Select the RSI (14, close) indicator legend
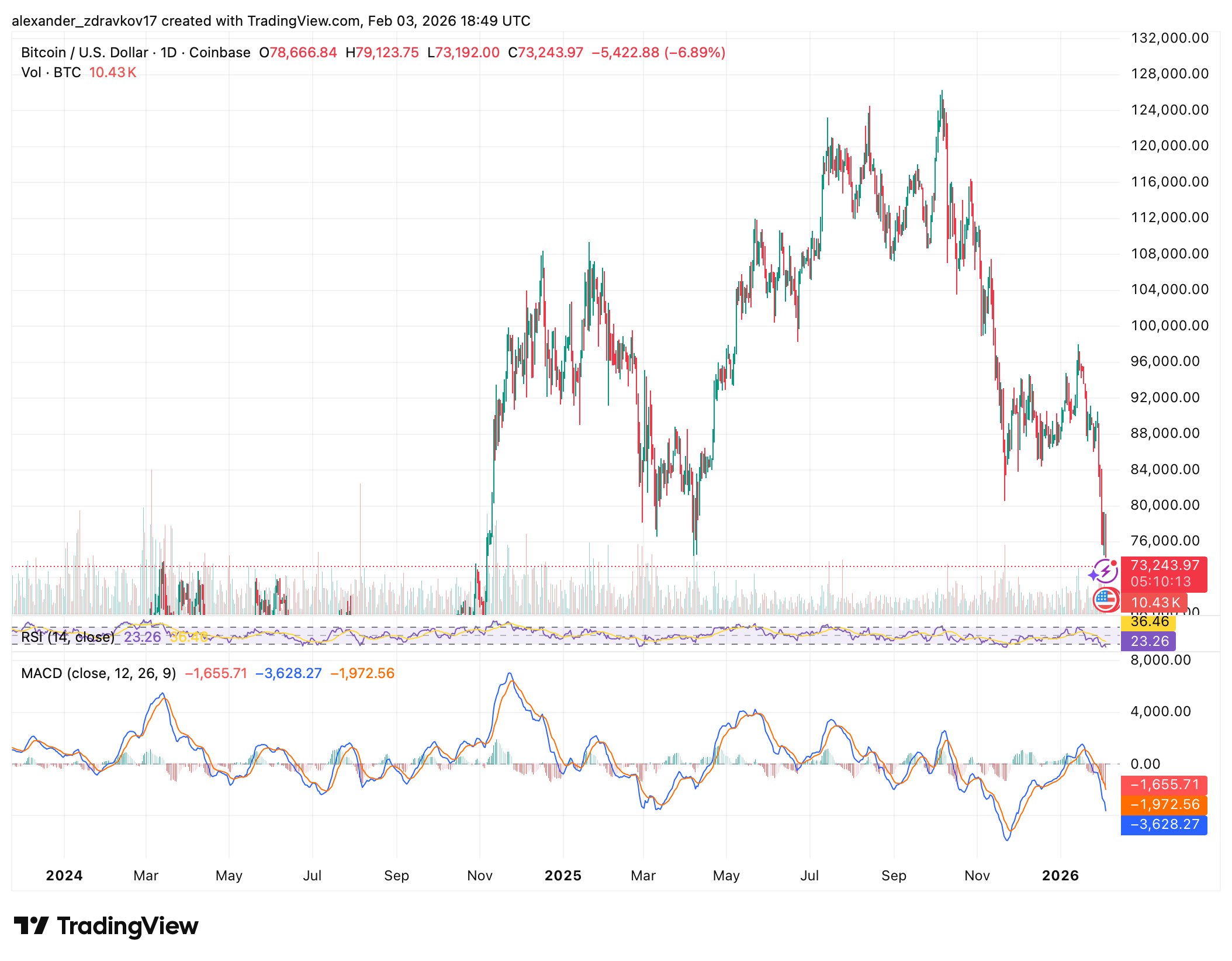Image resolution: width=1232 pixels, height=961 pixels. 68,637
